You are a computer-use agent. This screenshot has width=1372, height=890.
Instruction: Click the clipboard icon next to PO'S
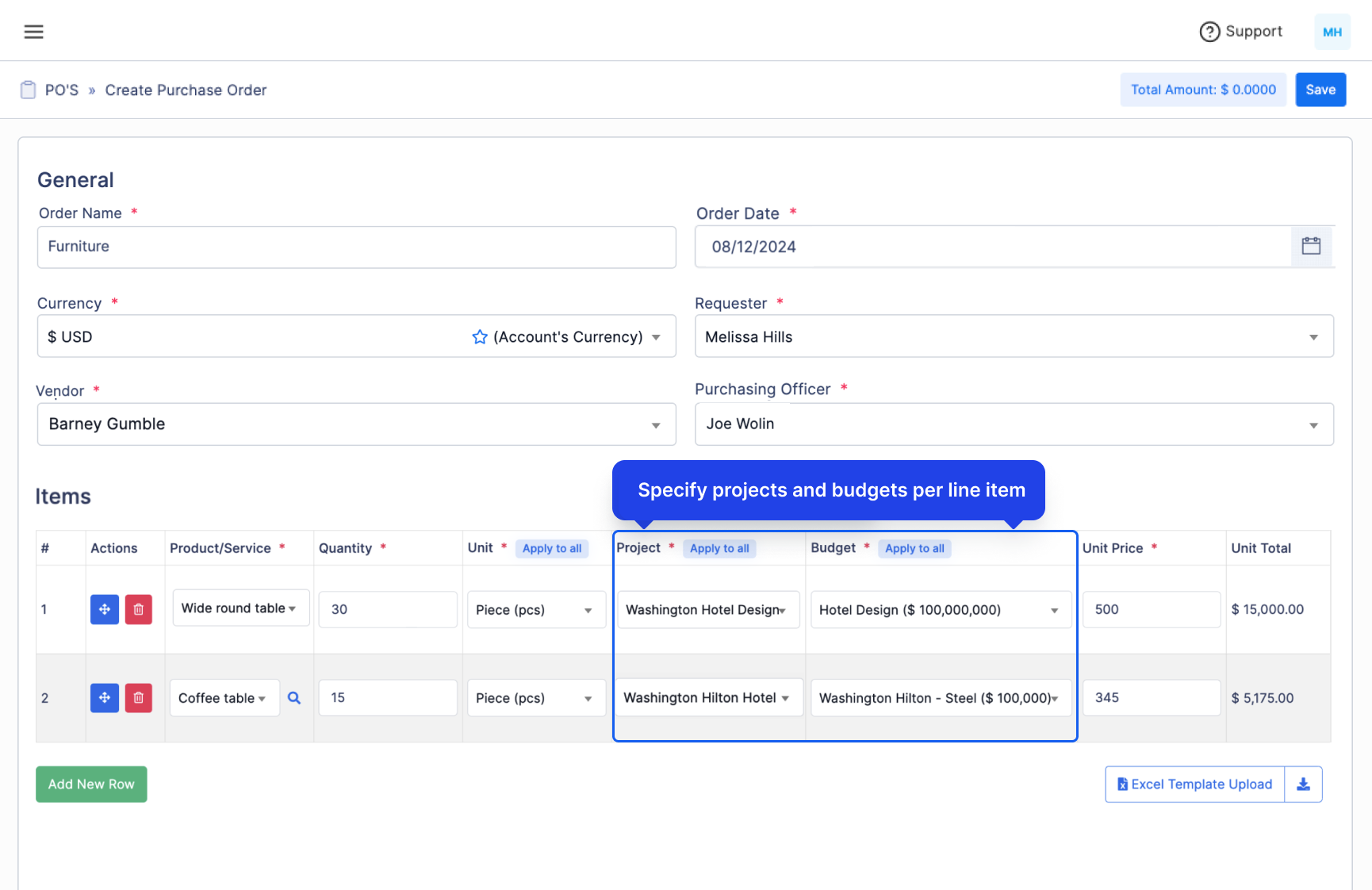pyautogui.click(x=28, y=90)
